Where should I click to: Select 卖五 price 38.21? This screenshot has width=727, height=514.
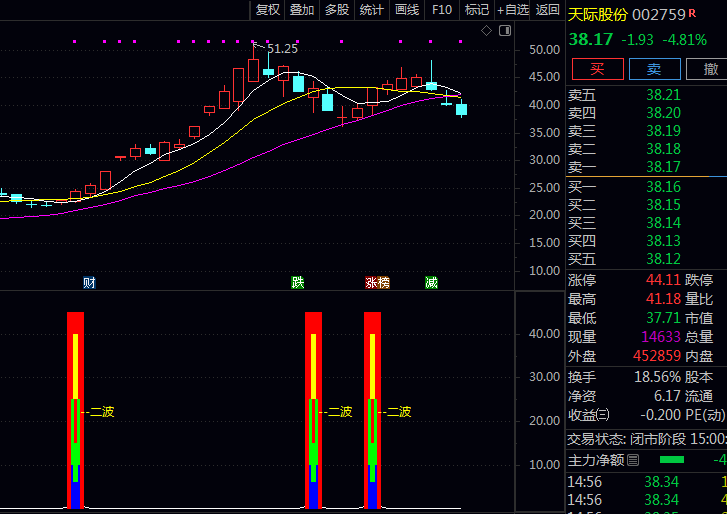(x=663, y=95)
